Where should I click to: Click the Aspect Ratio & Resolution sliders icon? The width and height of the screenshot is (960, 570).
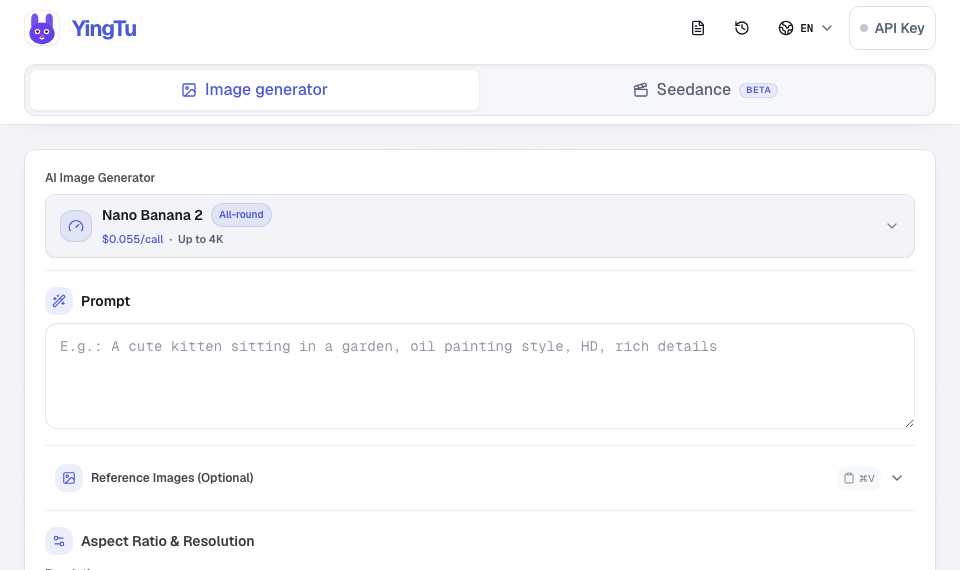point(59,541)
